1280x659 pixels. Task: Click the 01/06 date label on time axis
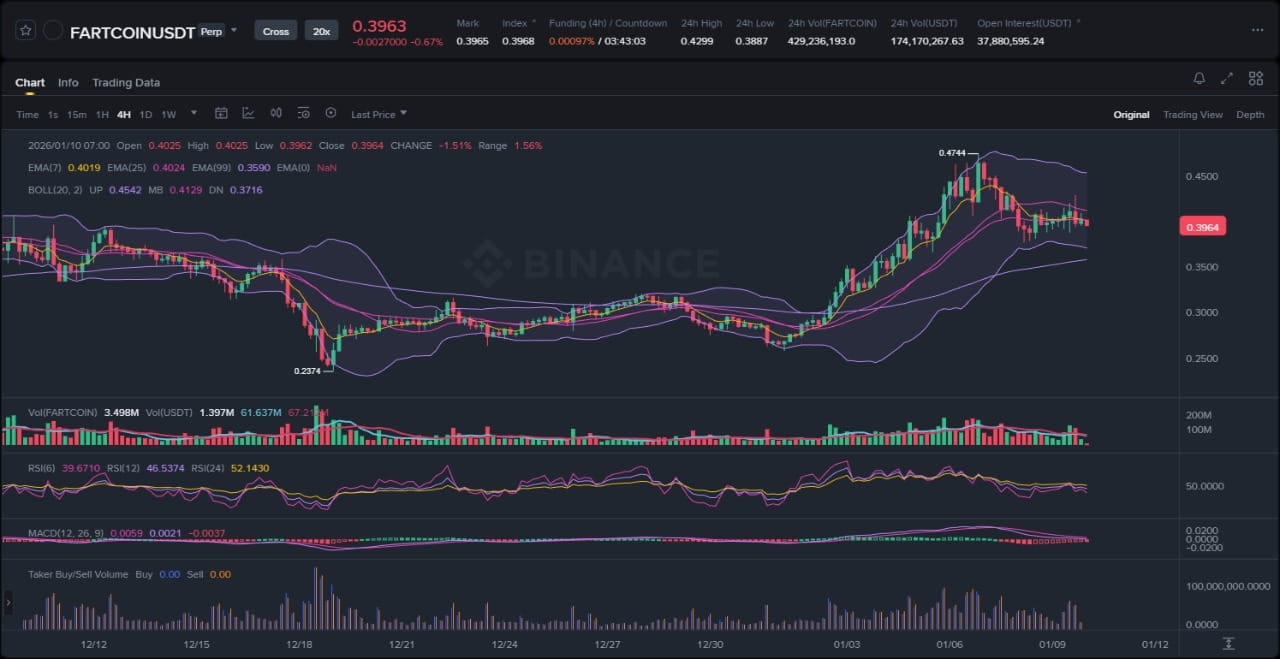[950, 645]
